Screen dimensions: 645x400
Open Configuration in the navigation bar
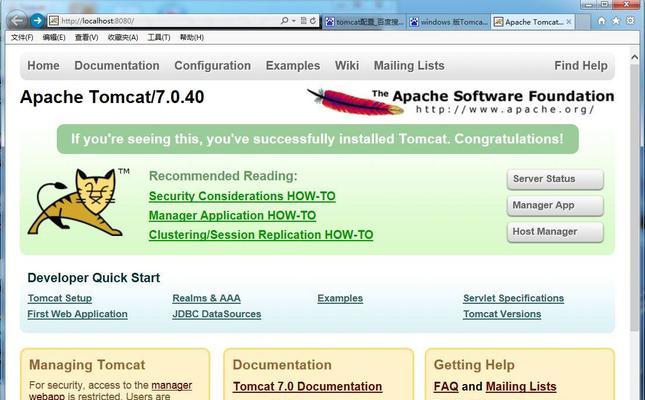pos(212,65)
